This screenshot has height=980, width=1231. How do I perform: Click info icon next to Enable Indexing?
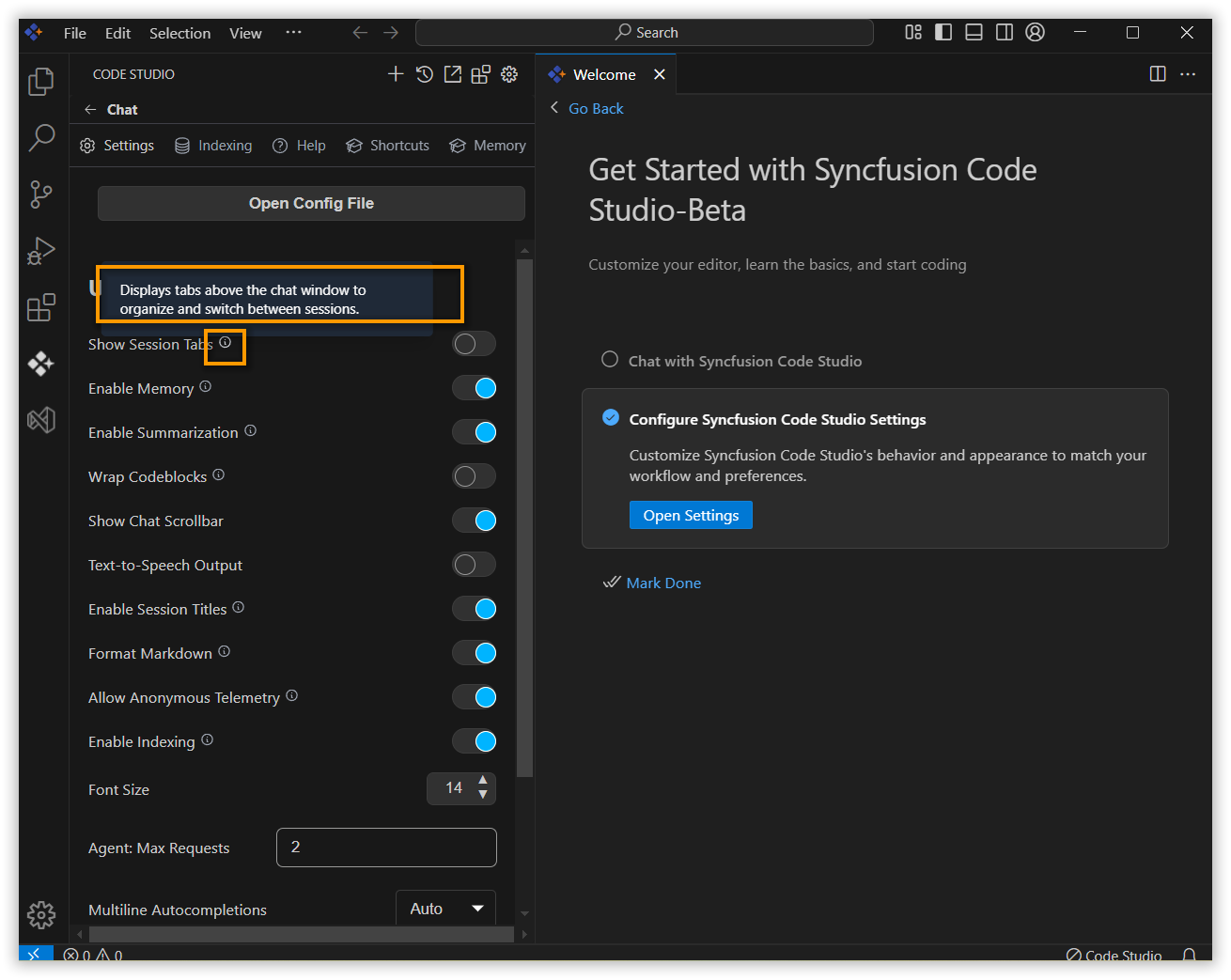[x=207, y=739]
